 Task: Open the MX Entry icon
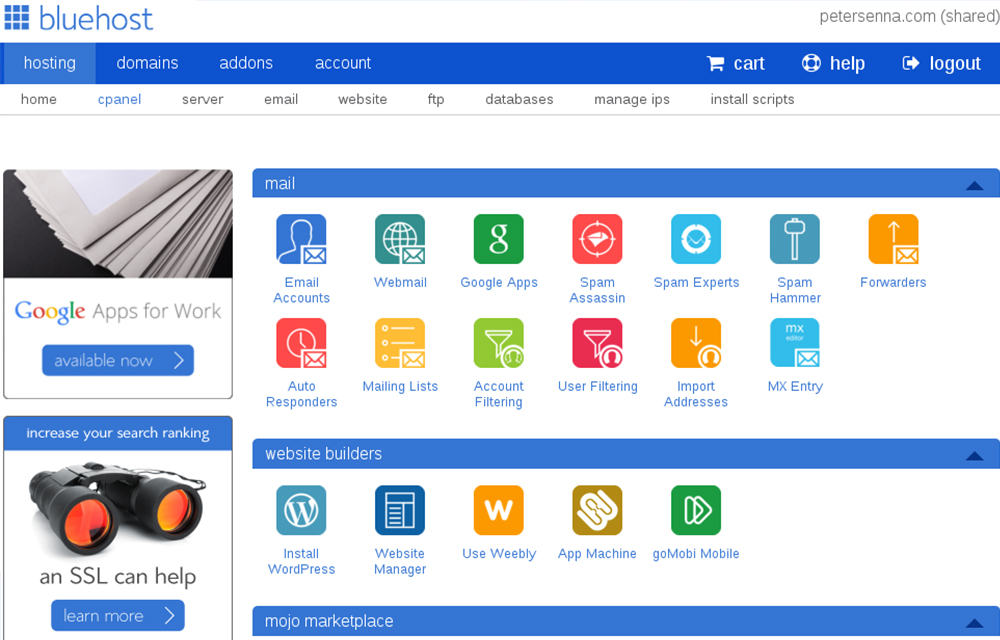pos(795,343)
